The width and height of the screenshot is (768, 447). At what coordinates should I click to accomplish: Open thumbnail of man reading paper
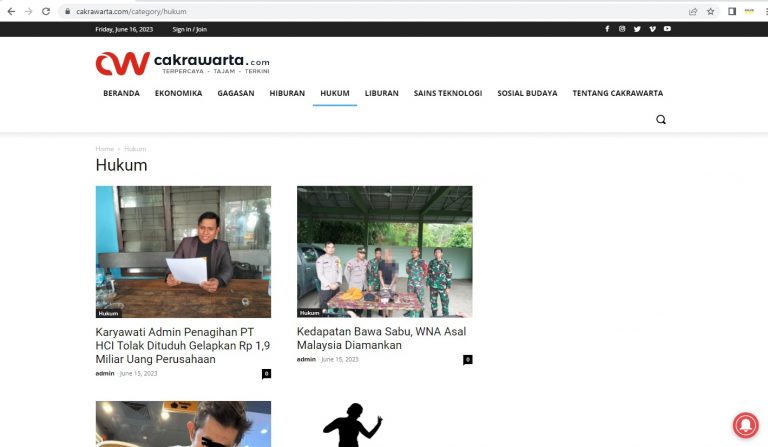183,251
